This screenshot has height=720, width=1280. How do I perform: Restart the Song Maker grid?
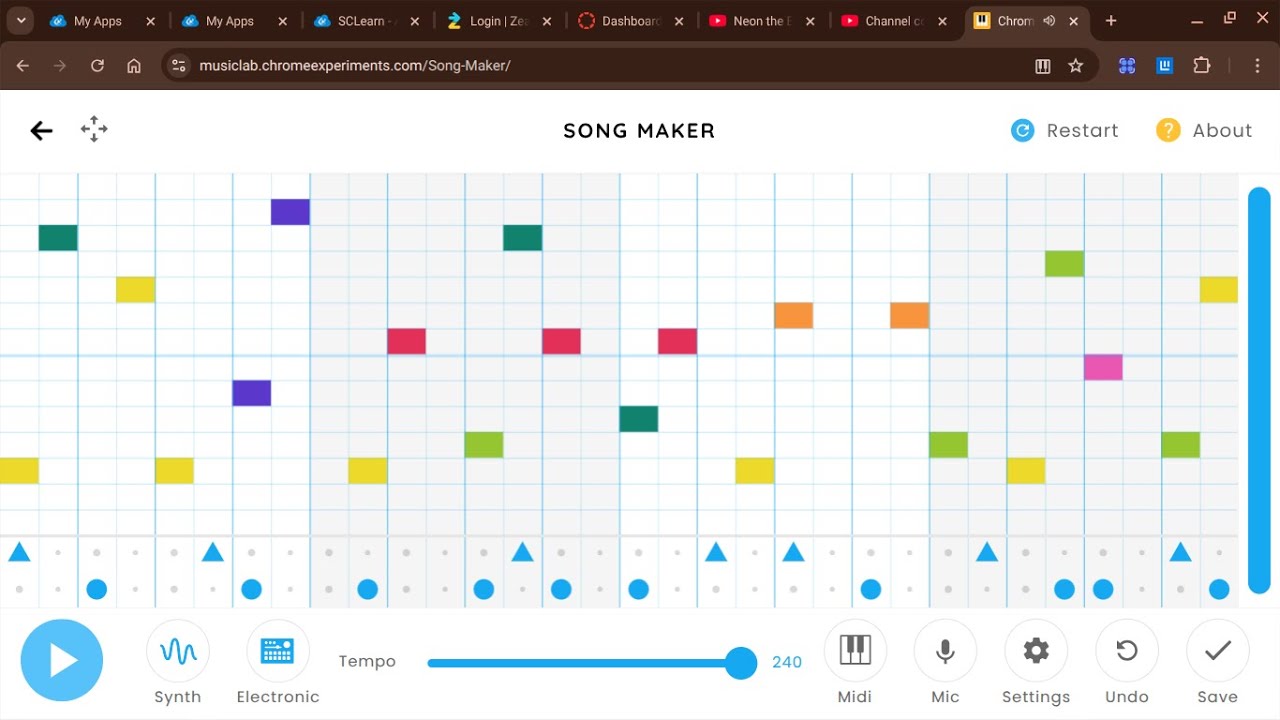[x=1064, y=130]
